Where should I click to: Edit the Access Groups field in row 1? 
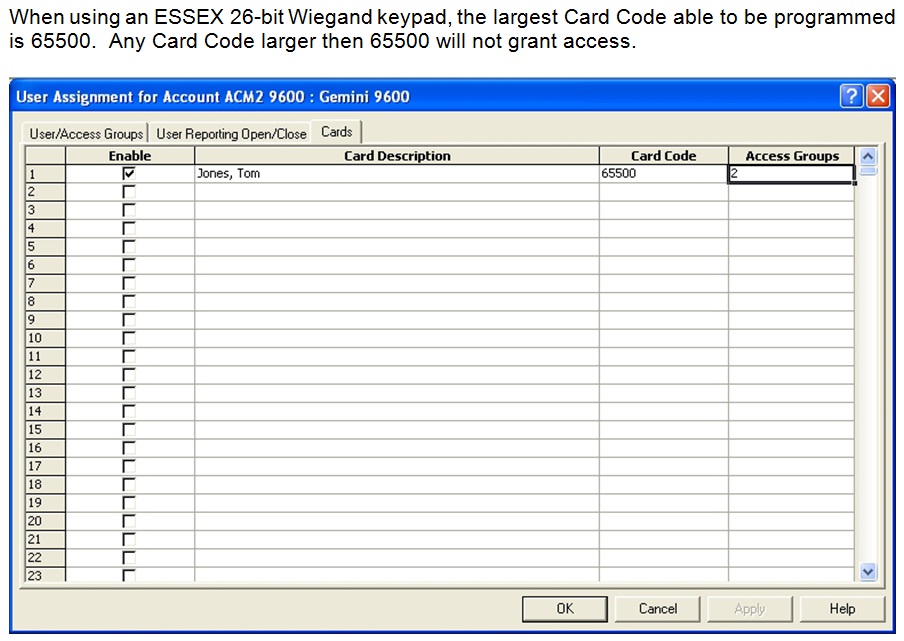click(x=790, y=174)
